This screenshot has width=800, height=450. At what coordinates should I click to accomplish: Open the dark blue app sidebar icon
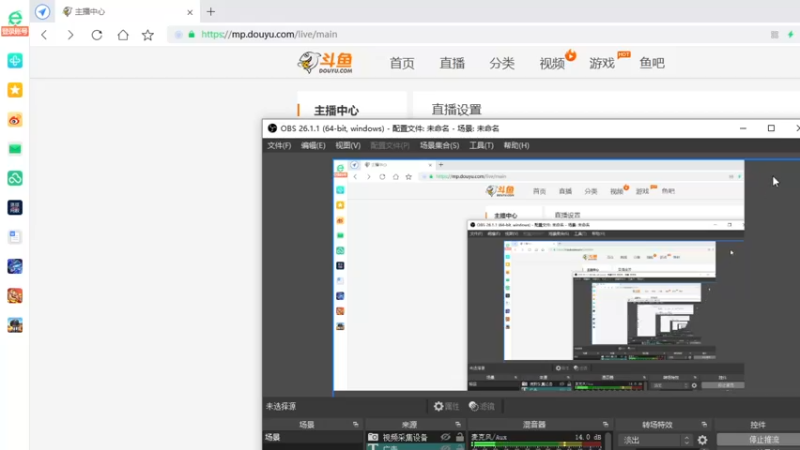pyautogui.click(x=15, y=208)
